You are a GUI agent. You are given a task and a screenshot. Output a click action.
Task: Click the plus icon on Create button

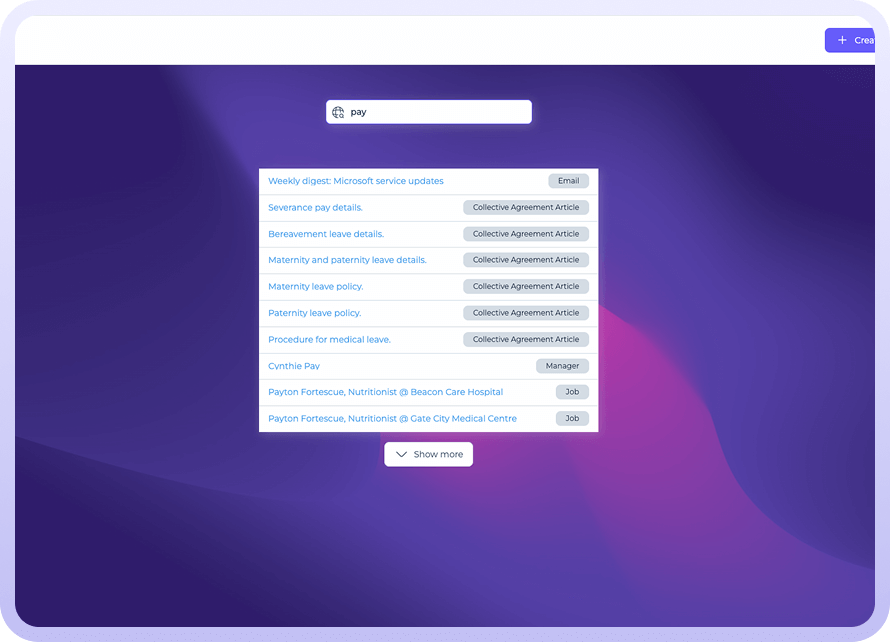pos(842,41)
